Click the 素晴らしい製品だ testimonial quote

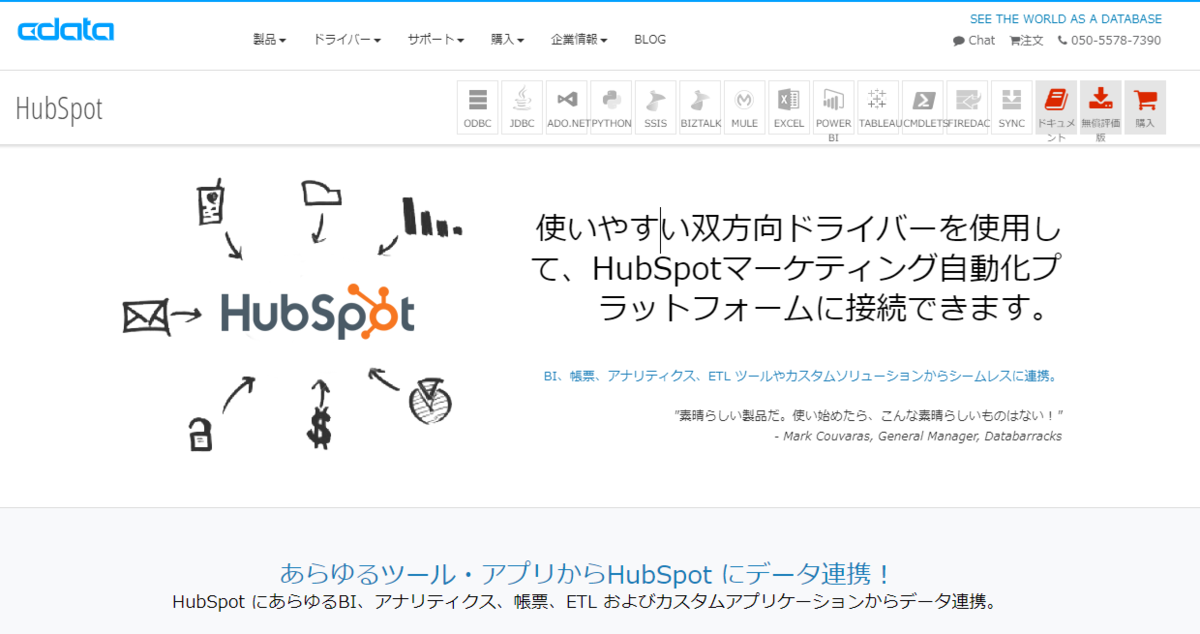coord(868,414)
